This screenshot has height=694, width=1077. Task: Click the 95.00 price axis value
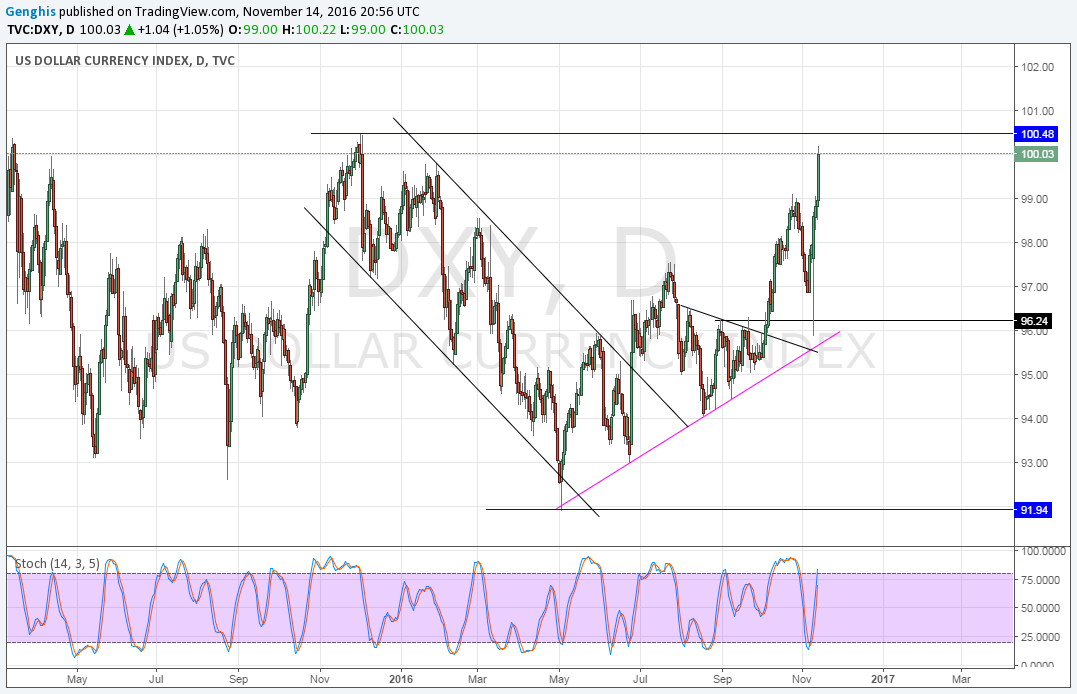point(1034,375)
